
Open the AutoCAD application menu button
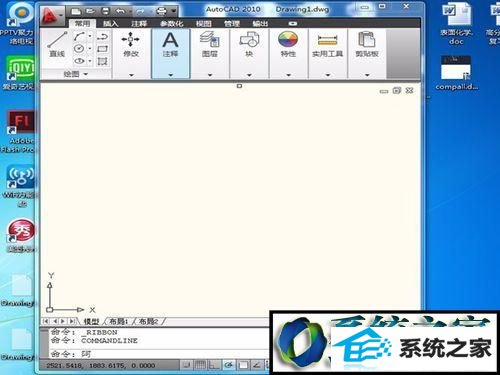[52, 15]
